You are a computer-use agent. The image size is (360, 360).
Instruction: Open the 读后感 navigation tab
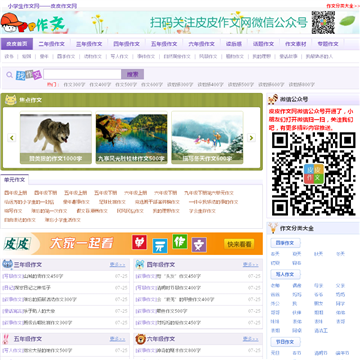pos(234,44)
